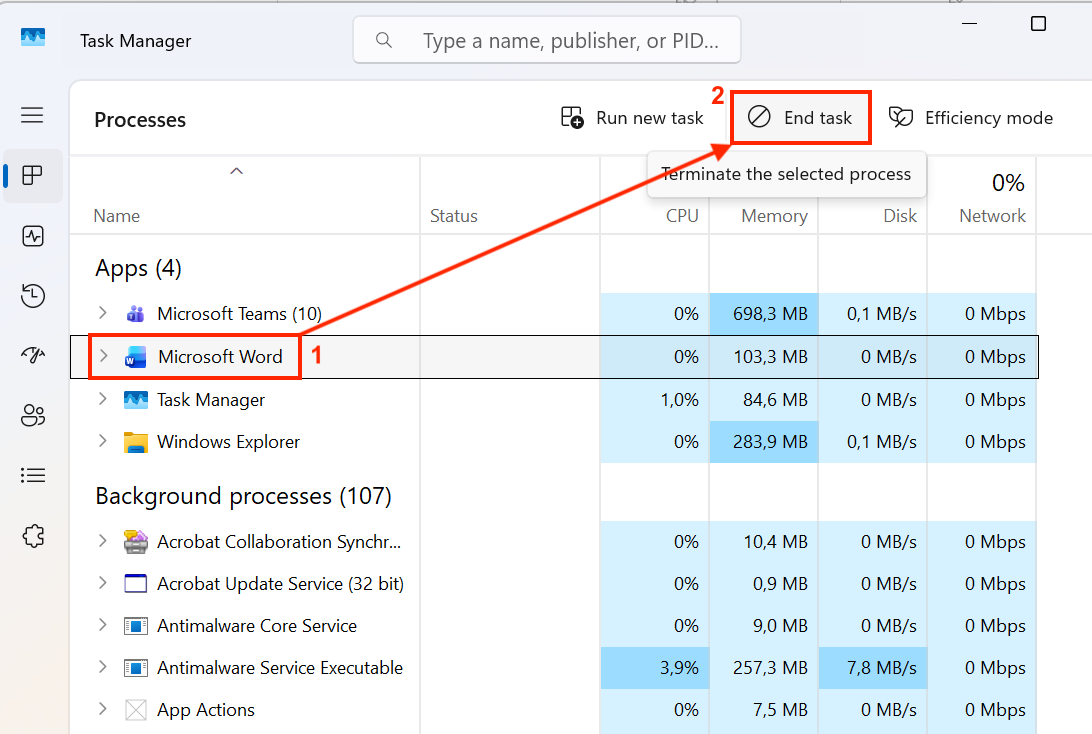The width and height of the screenshot is (1092, 734).
Task: Enable Efficiency mode for the selected process
Action: 969,117
